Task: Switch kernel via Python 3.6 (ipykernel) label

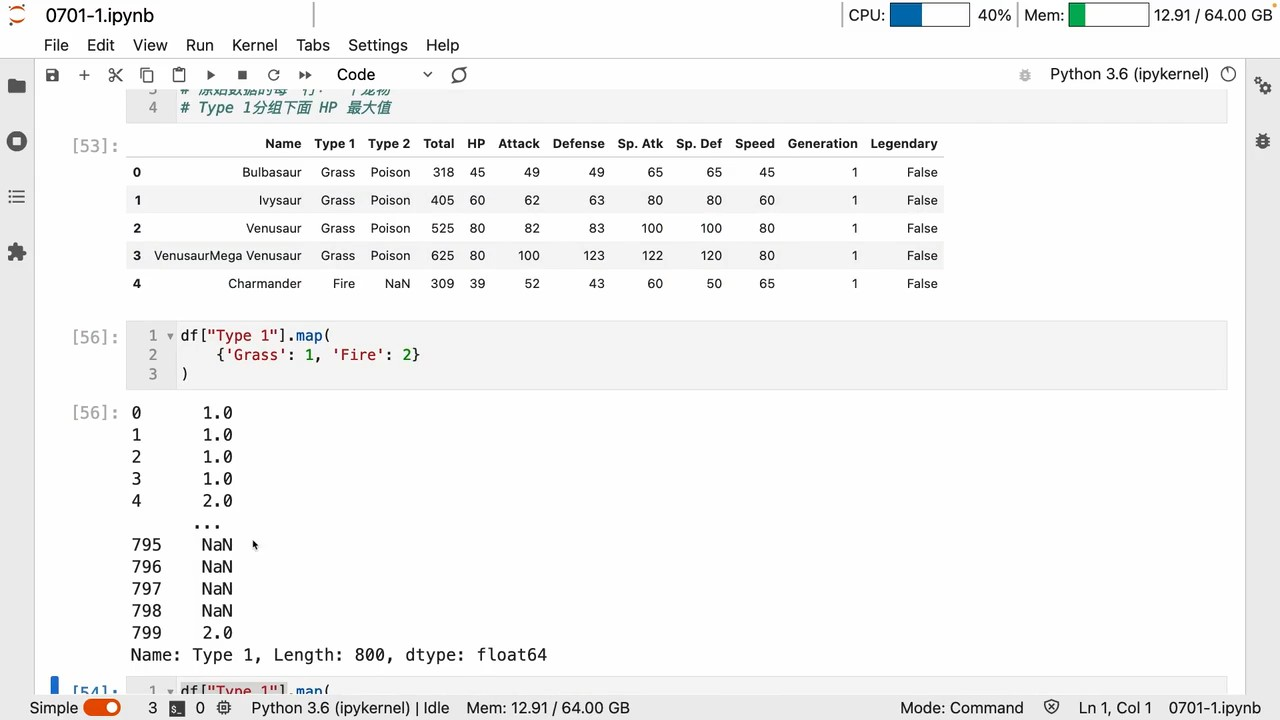Action: [1129, 74]
